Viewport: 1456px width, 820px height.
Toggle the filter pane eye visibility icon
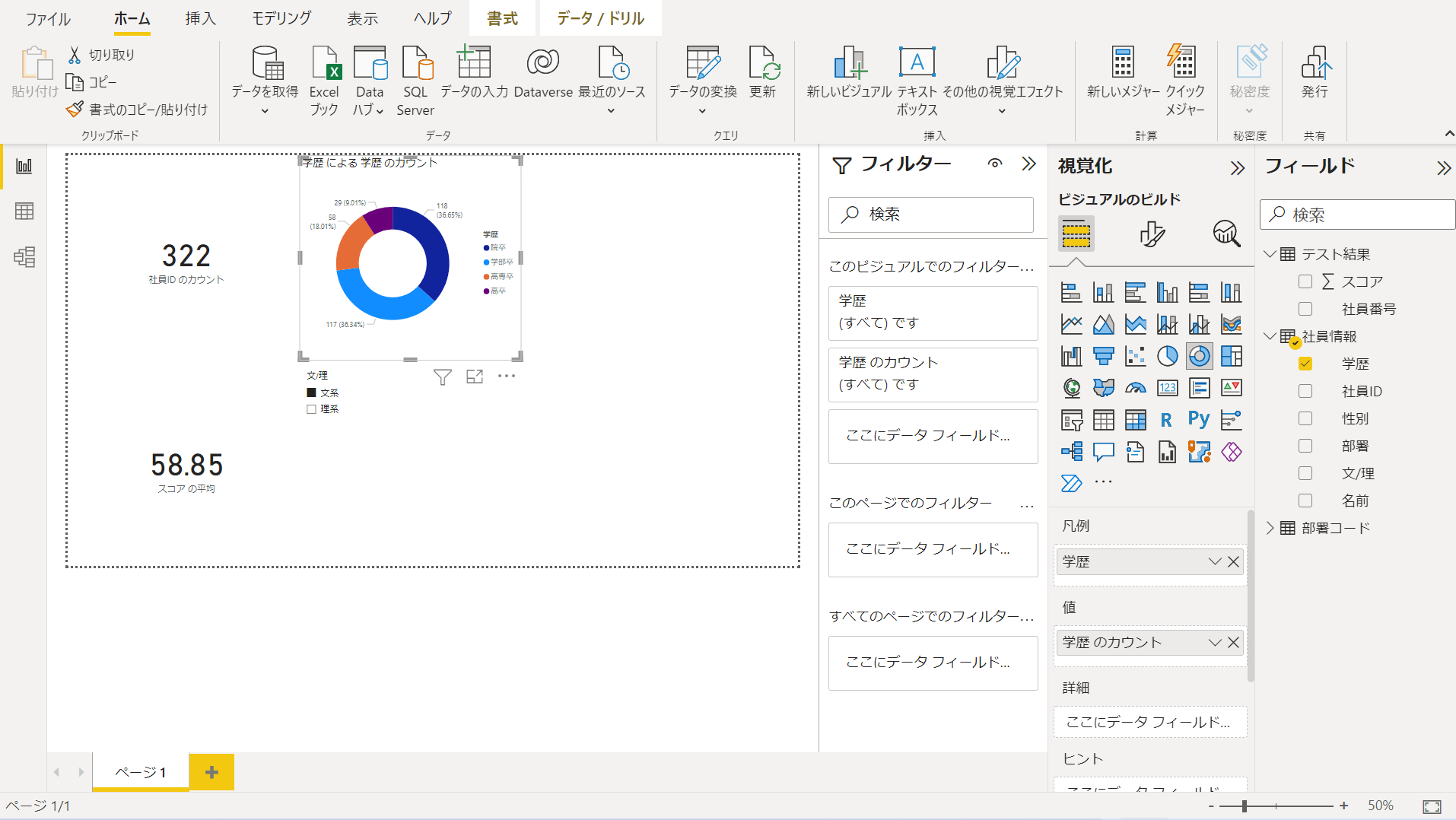(x=994, y=164)
